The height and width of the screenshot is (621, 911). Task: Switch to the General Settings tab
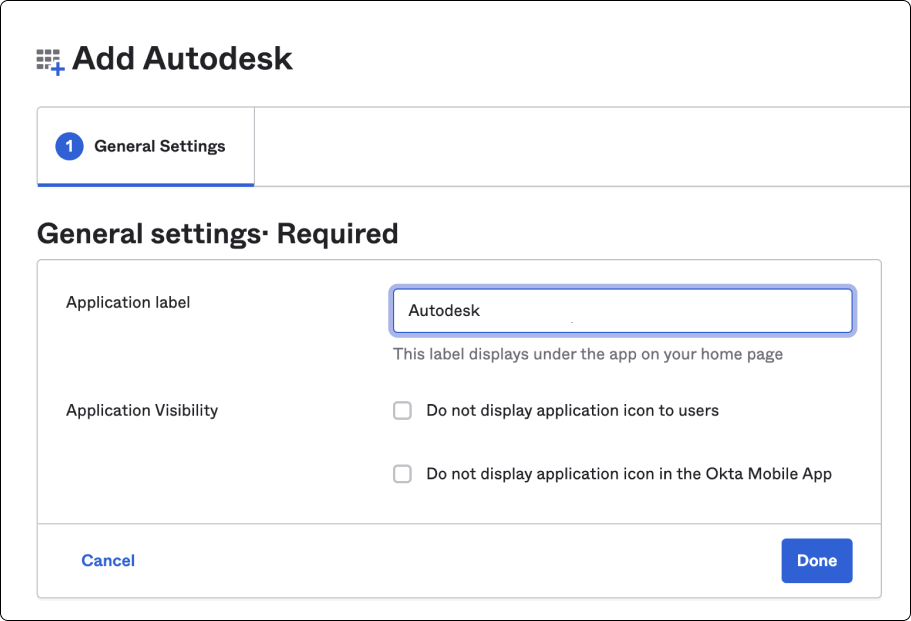tap(145, 146)
